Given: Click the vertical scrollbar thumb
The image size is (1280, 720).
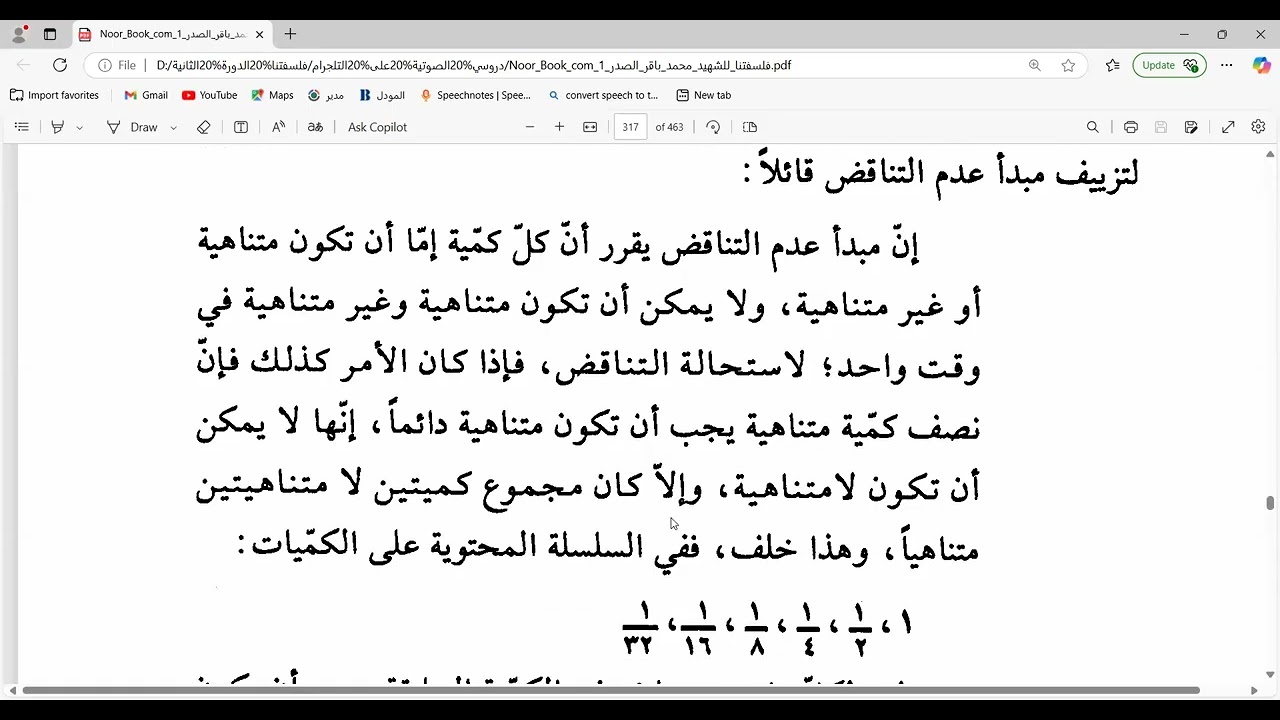Looking at the screenshot, I should point(1270,503).
